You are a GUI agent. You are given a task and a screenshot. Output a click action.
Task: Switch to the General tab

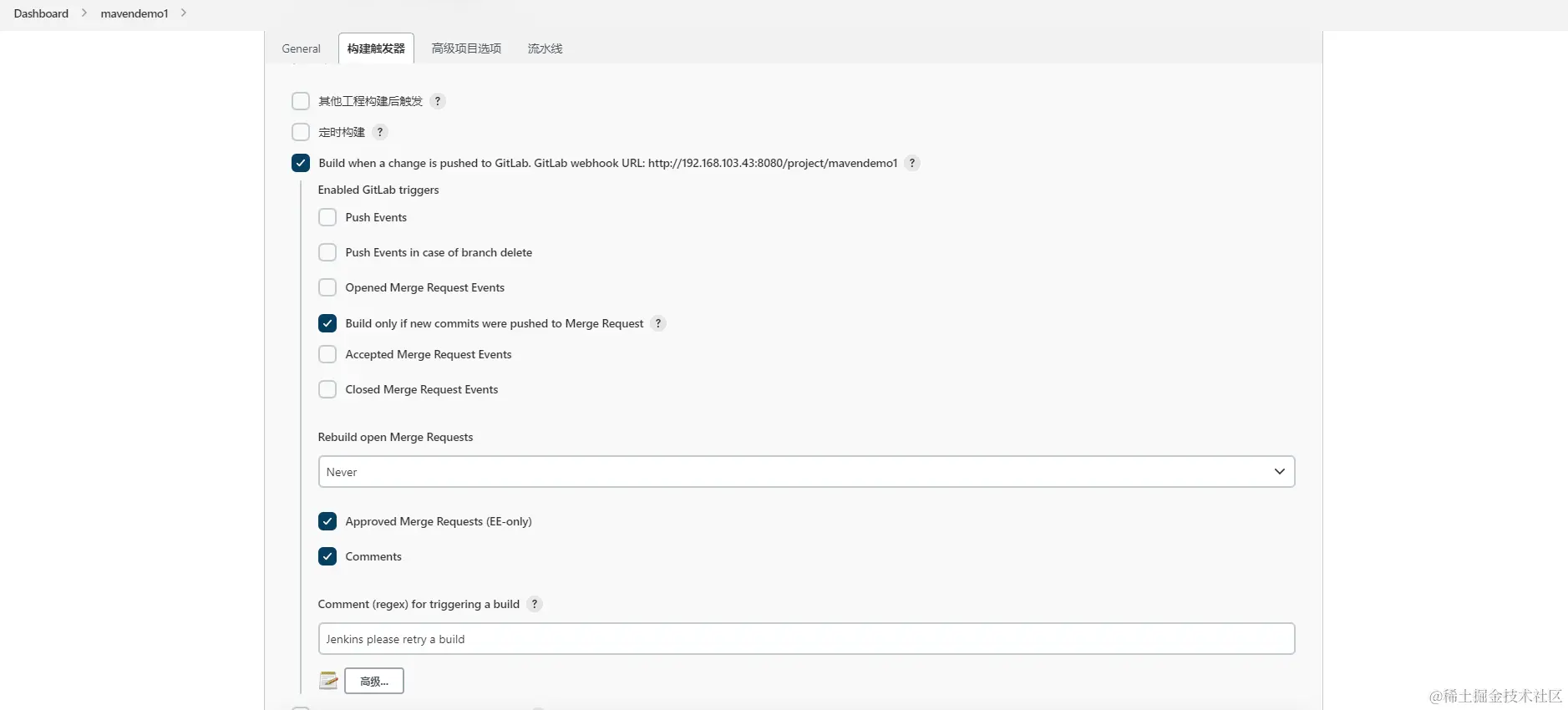tap(301, 48)
